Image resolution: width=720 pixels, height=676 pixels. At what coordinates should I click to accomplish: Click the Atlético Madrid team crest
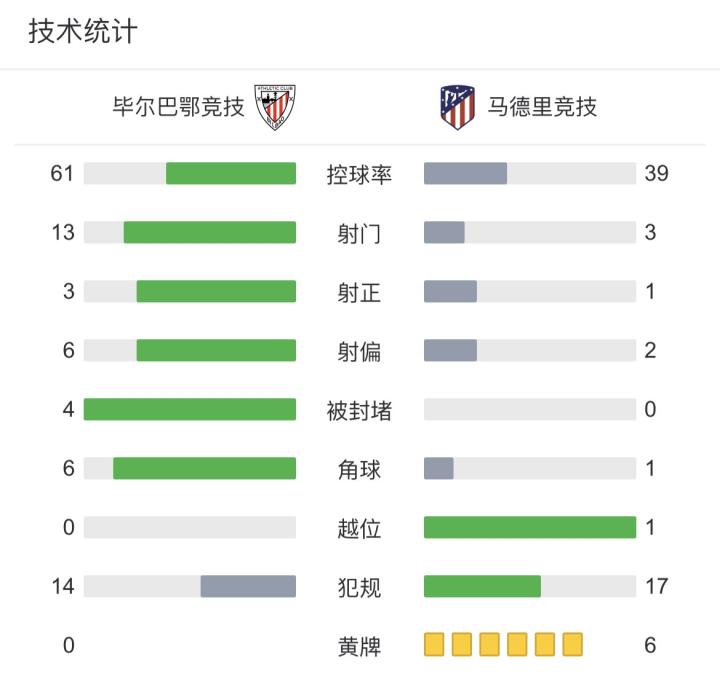458,108
